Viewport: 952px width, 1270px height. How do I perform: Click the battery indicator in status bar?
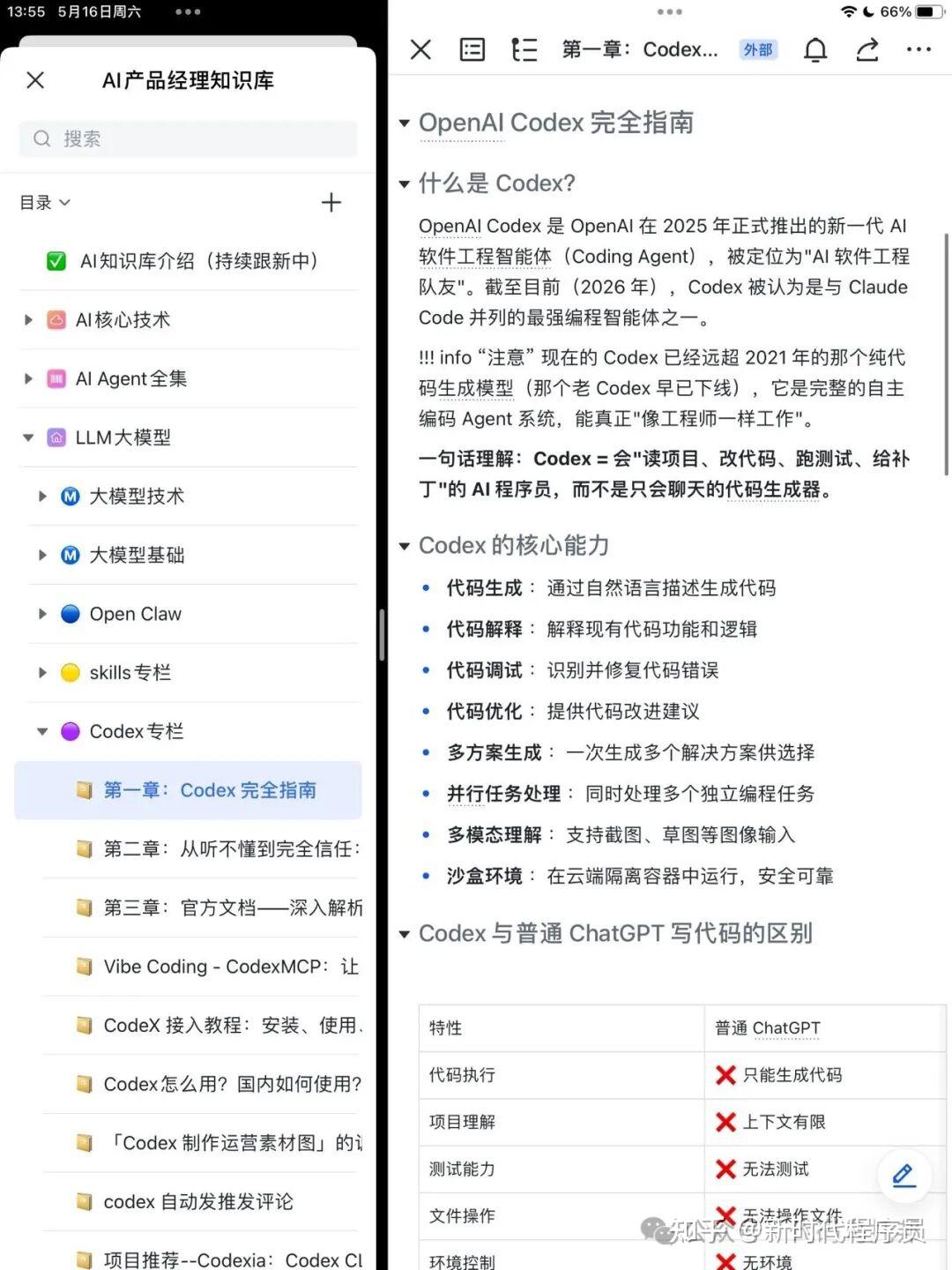pyautogui.click(x=929, y=11)
